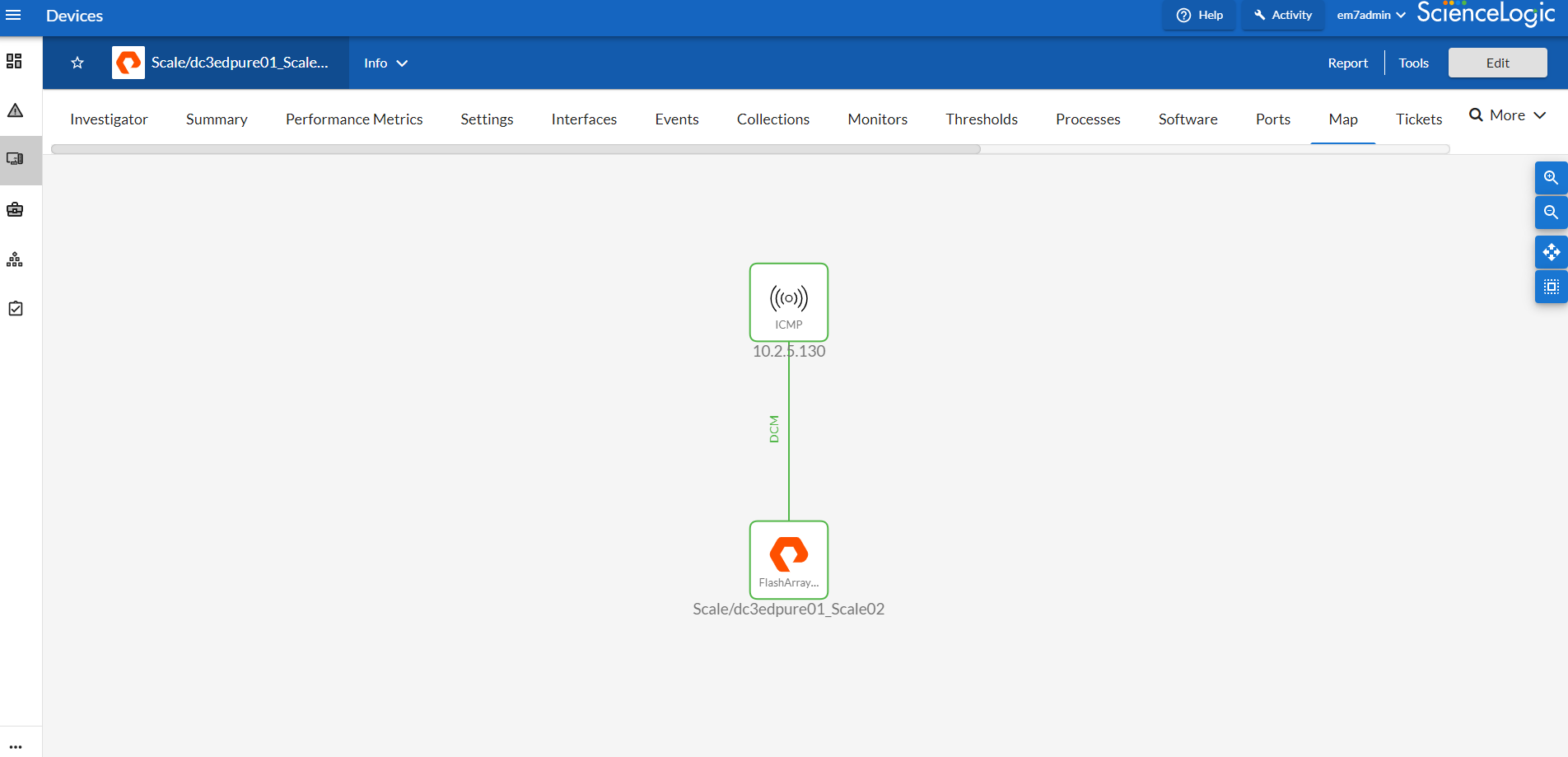Screen dimensions: 1568x757
Task: Click the Pure Storage device logo in header
Action: click(128, 63)
